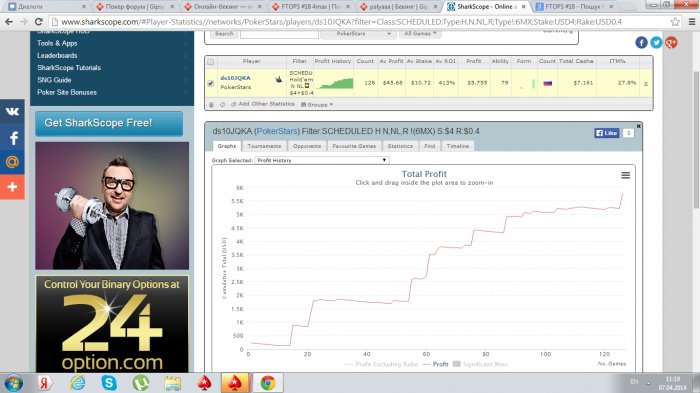Screen dimensions: 700x393
Task: Click the Russian flag icon in Country column
Action: 547,83
